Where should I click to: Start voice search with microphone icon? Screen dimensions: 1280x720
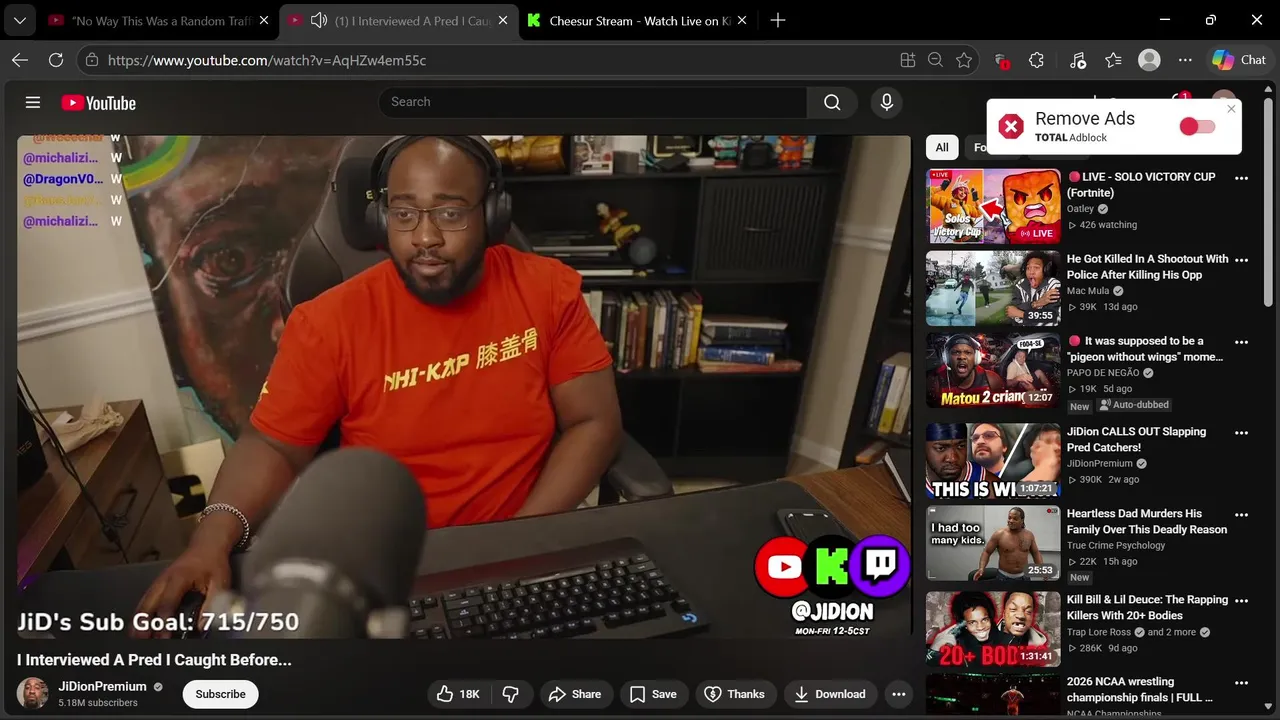point(886,102)
